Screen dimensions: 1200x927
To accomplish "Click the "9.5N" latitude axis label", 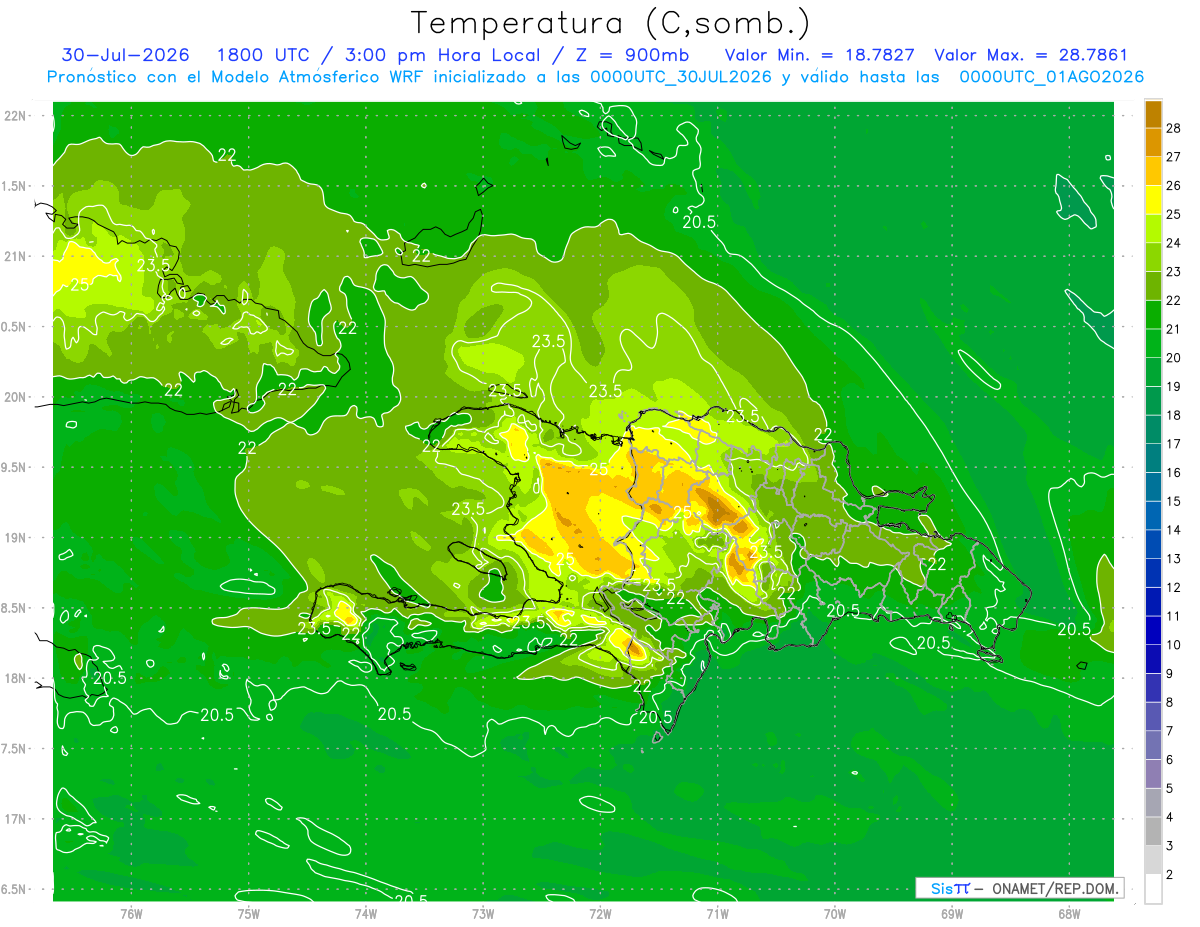I will point(14,467).
